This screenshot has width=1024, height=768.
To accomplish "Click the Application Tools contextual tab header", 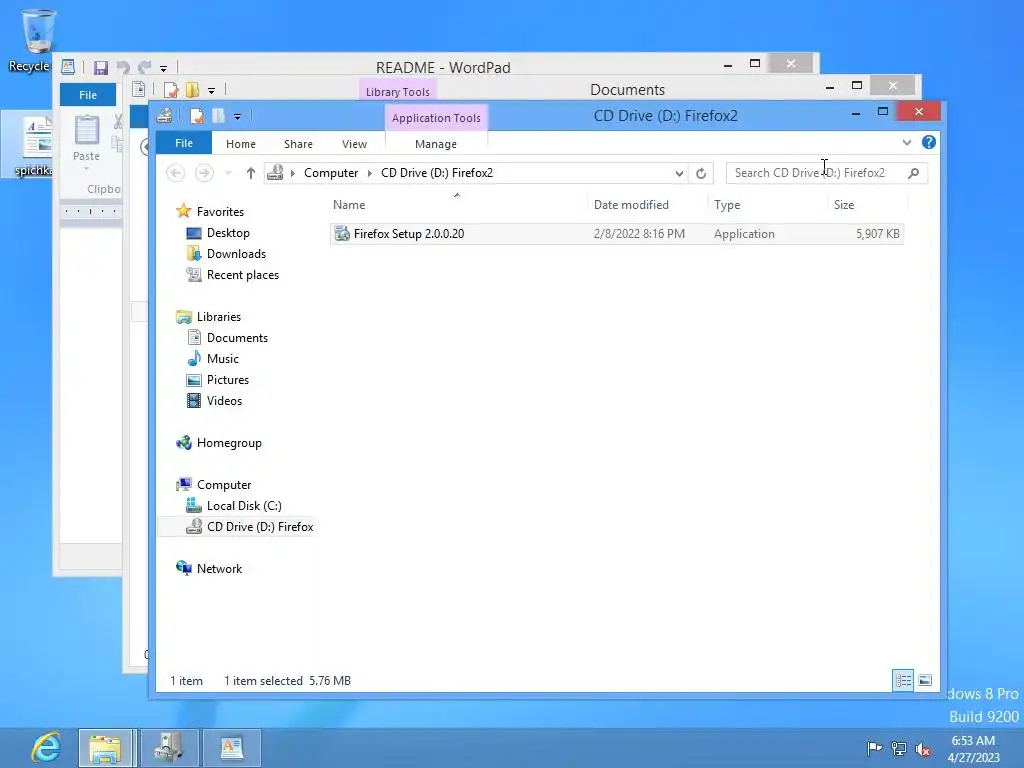I will [436, 118].
